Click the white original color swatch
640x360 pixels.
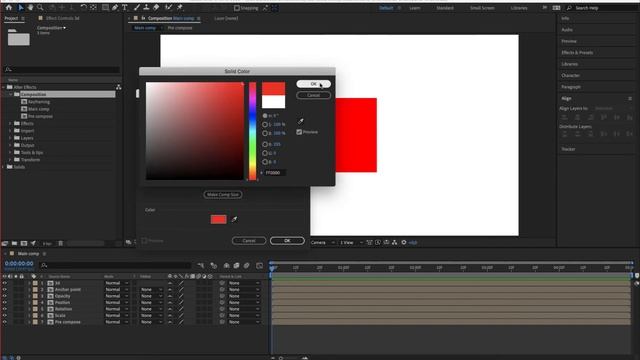coord(273,102)
